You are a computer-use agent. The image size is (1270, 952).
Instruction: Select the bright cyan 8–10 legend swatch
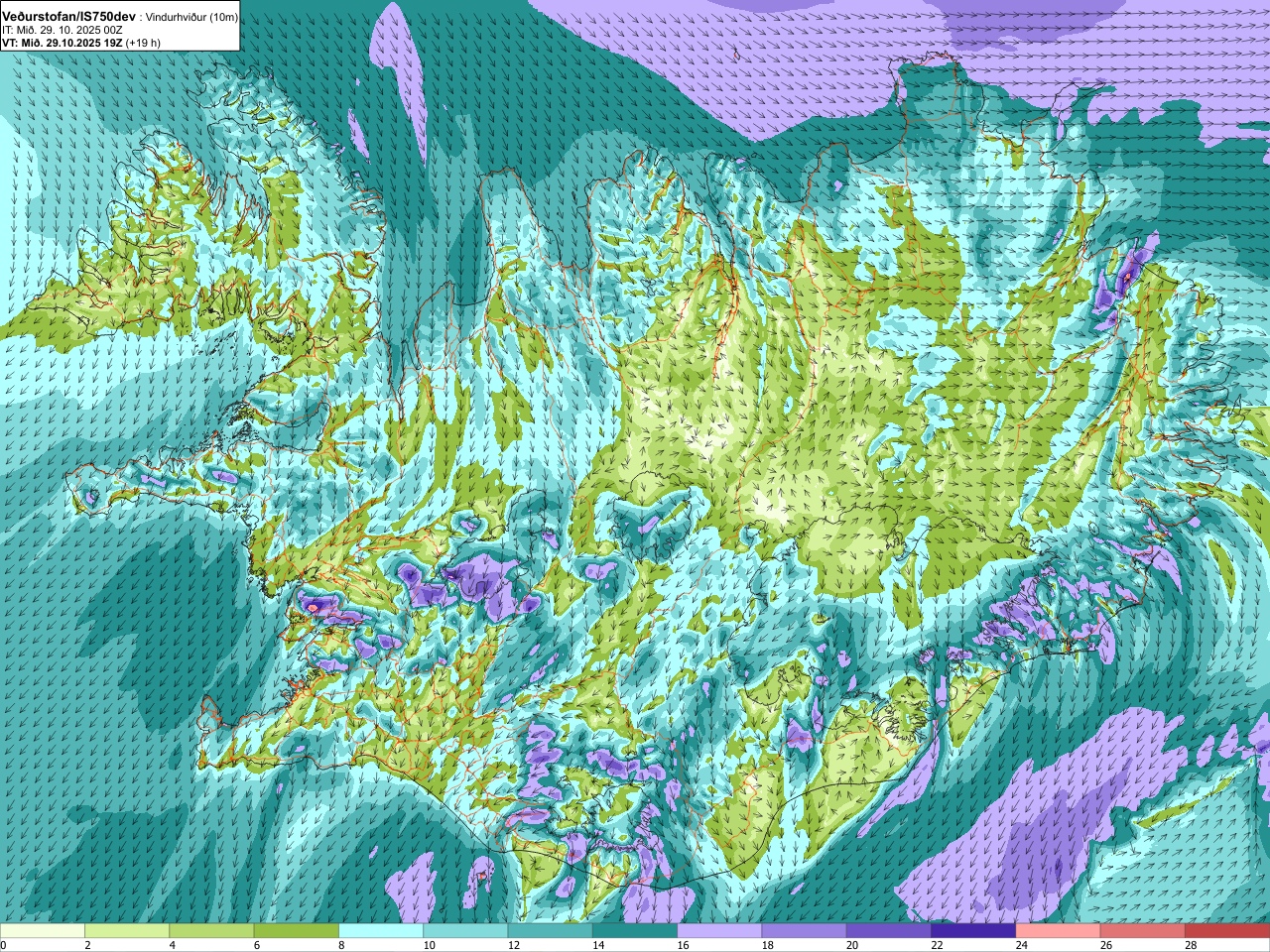click(x=381, y=930)
